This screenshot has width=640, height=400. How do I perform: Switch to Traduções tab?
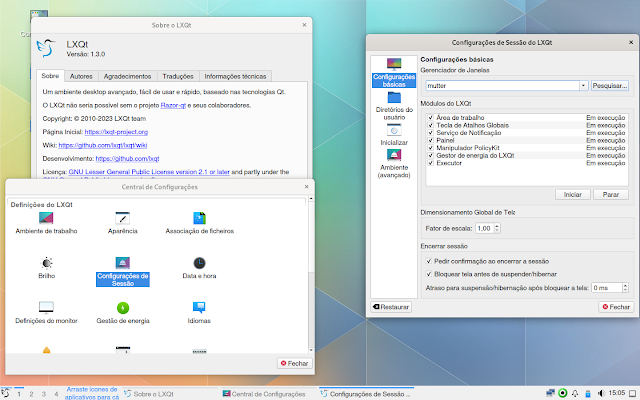178,76
